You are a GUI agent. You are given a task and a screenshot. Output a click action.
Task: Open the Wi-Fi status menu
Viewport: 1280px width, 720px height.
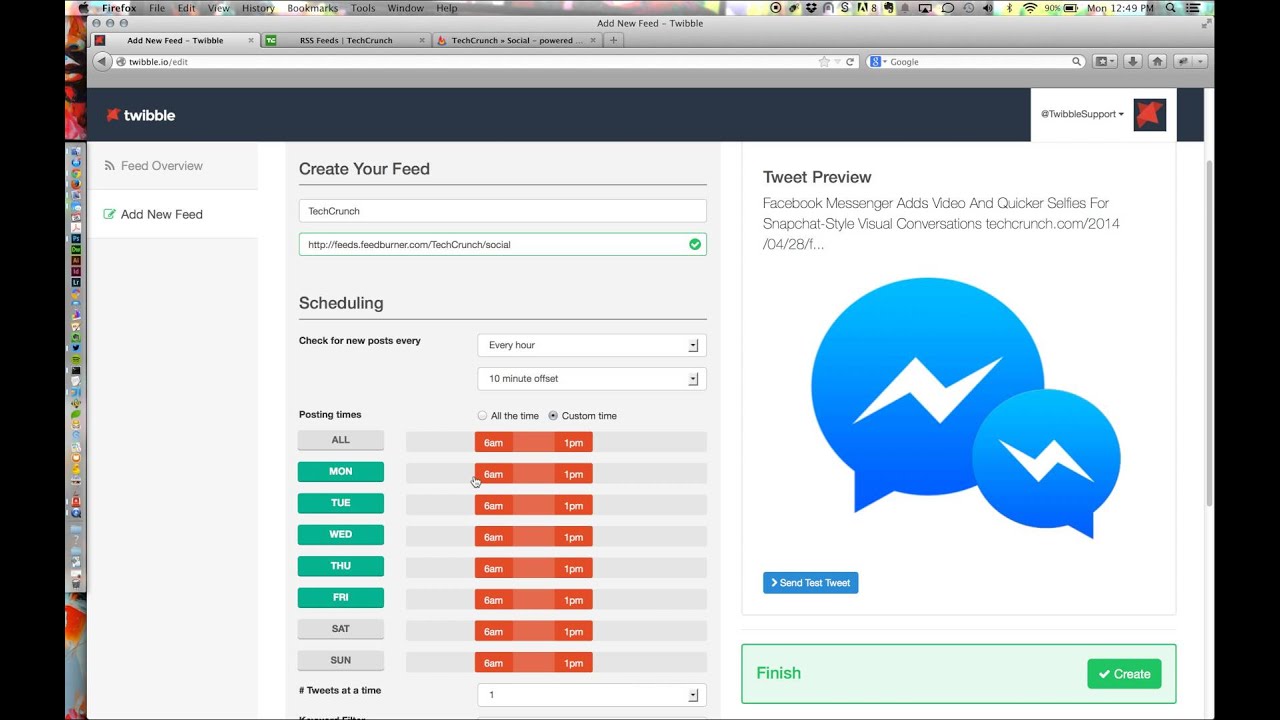(1029, 8)
